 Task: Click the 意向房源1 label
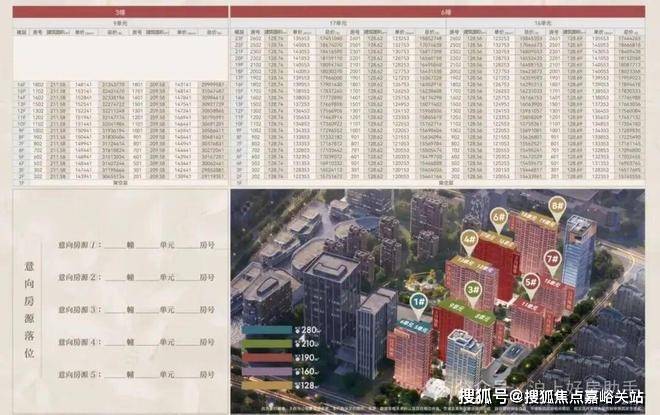click(79, 245)
